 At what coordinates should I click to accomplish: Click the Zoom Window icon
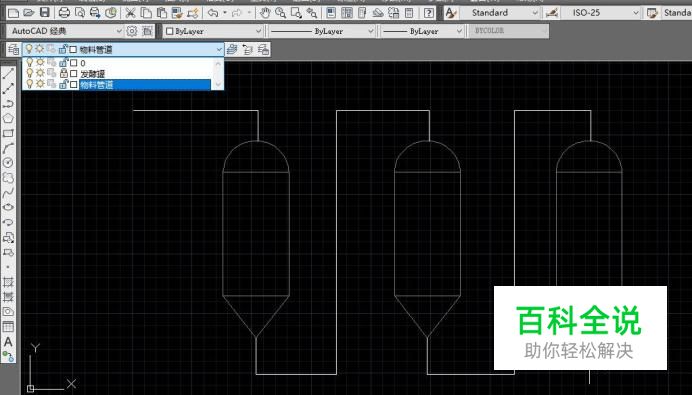296,13
